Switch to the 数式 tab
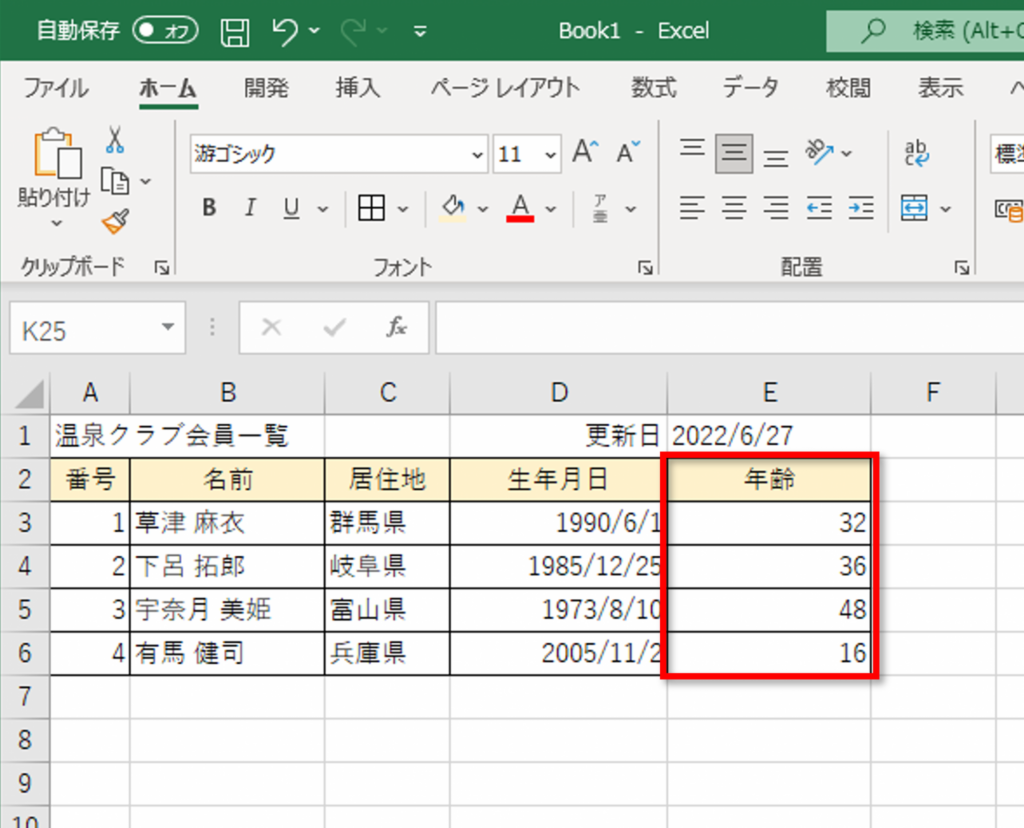 (x=654, y=88)
